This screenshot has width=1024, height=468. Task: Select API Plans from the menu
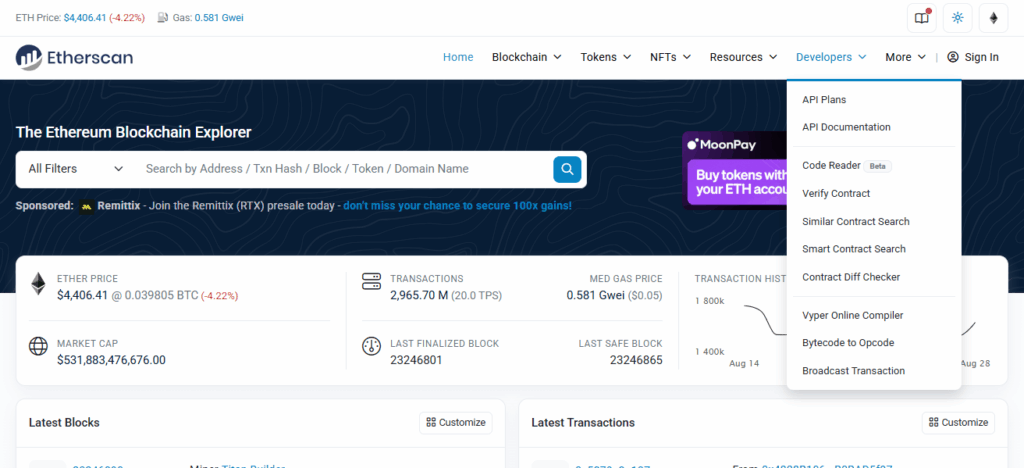[x=824, y=100]
